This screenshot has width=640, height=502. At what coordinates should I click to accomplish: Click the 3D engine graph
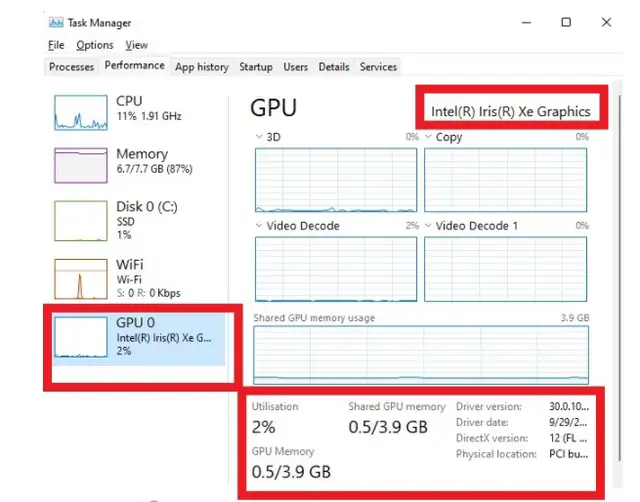click(x=336, y=180)
